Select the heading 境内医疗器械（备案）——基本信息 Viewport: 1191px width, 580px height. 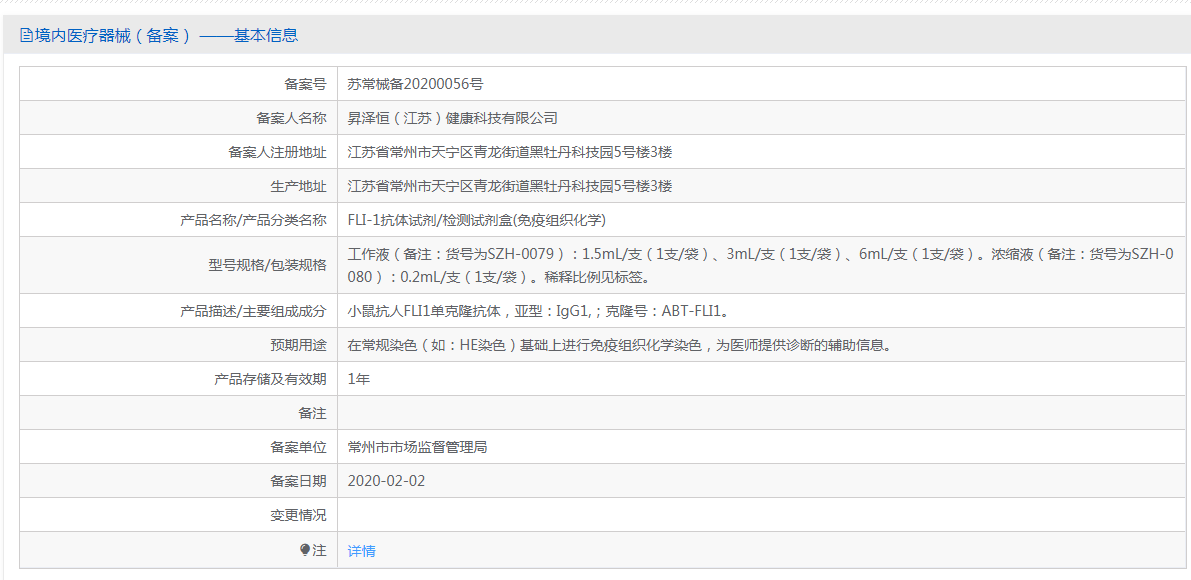166,35
